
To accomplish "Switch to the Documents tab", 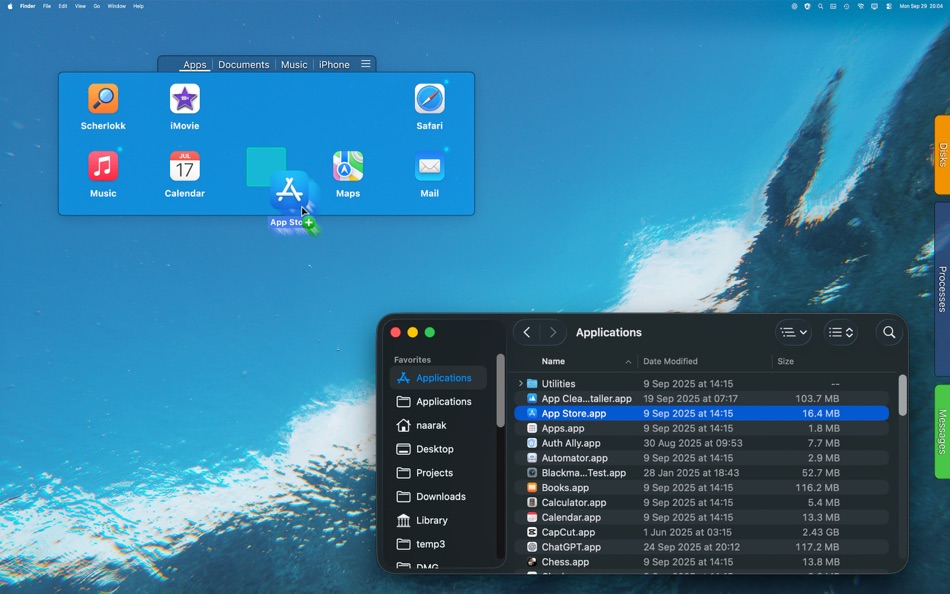I will pyautogui.click(x=244, y=64).
